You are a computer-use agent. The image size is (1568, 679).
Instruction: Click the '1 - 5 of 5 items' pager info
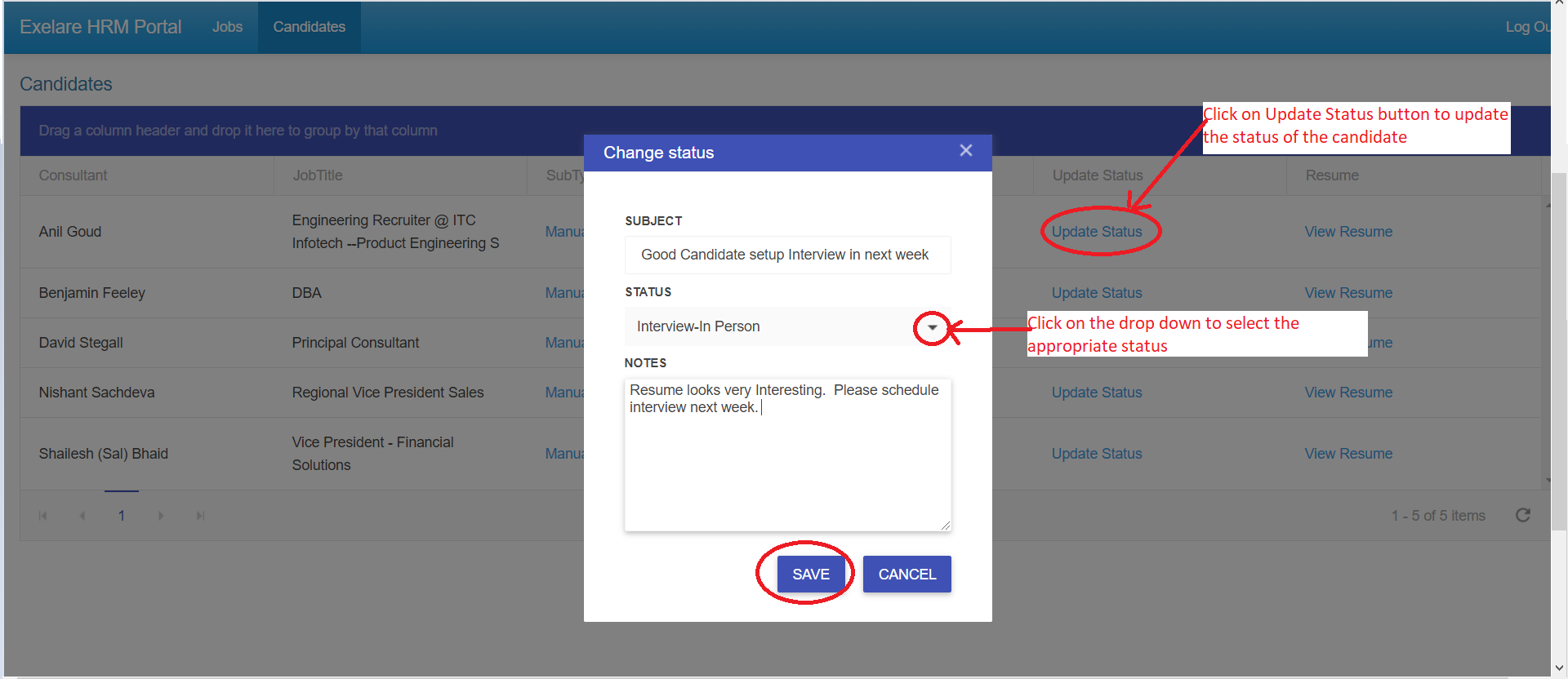1438,516
